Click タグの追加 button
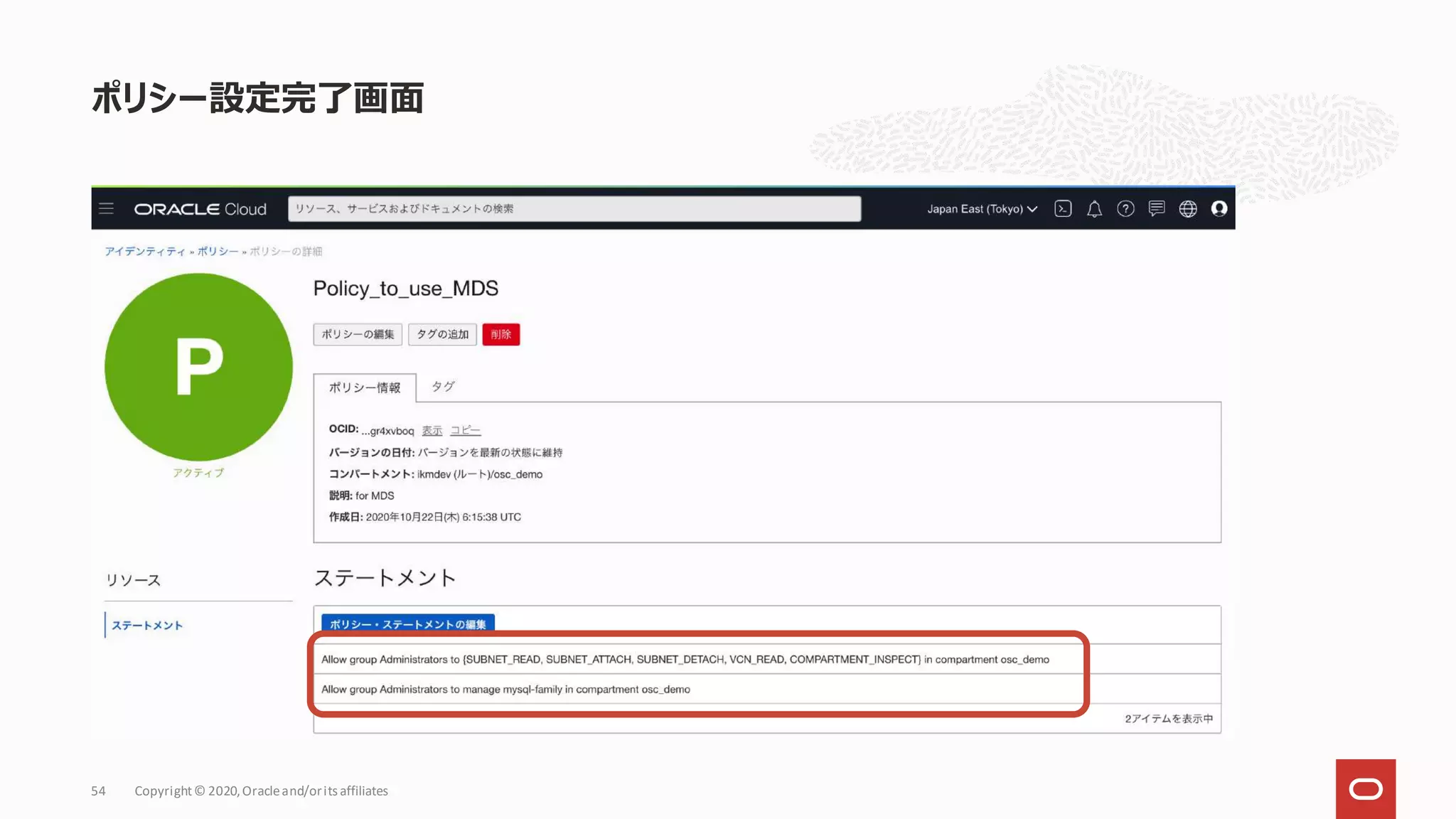The image size is (1456, 819). coord(442,334)
